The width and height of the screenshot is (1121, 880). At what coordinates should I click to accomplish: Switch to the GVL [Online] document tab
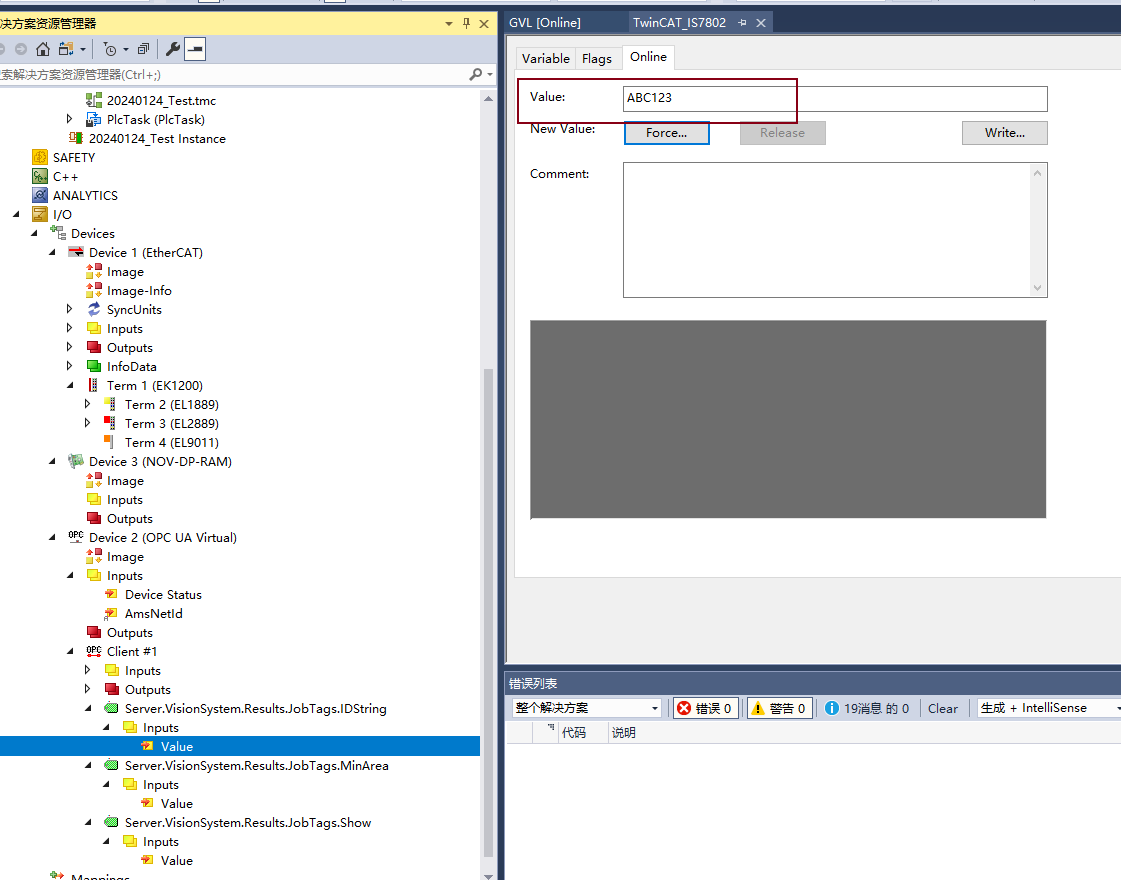(545, 23)
